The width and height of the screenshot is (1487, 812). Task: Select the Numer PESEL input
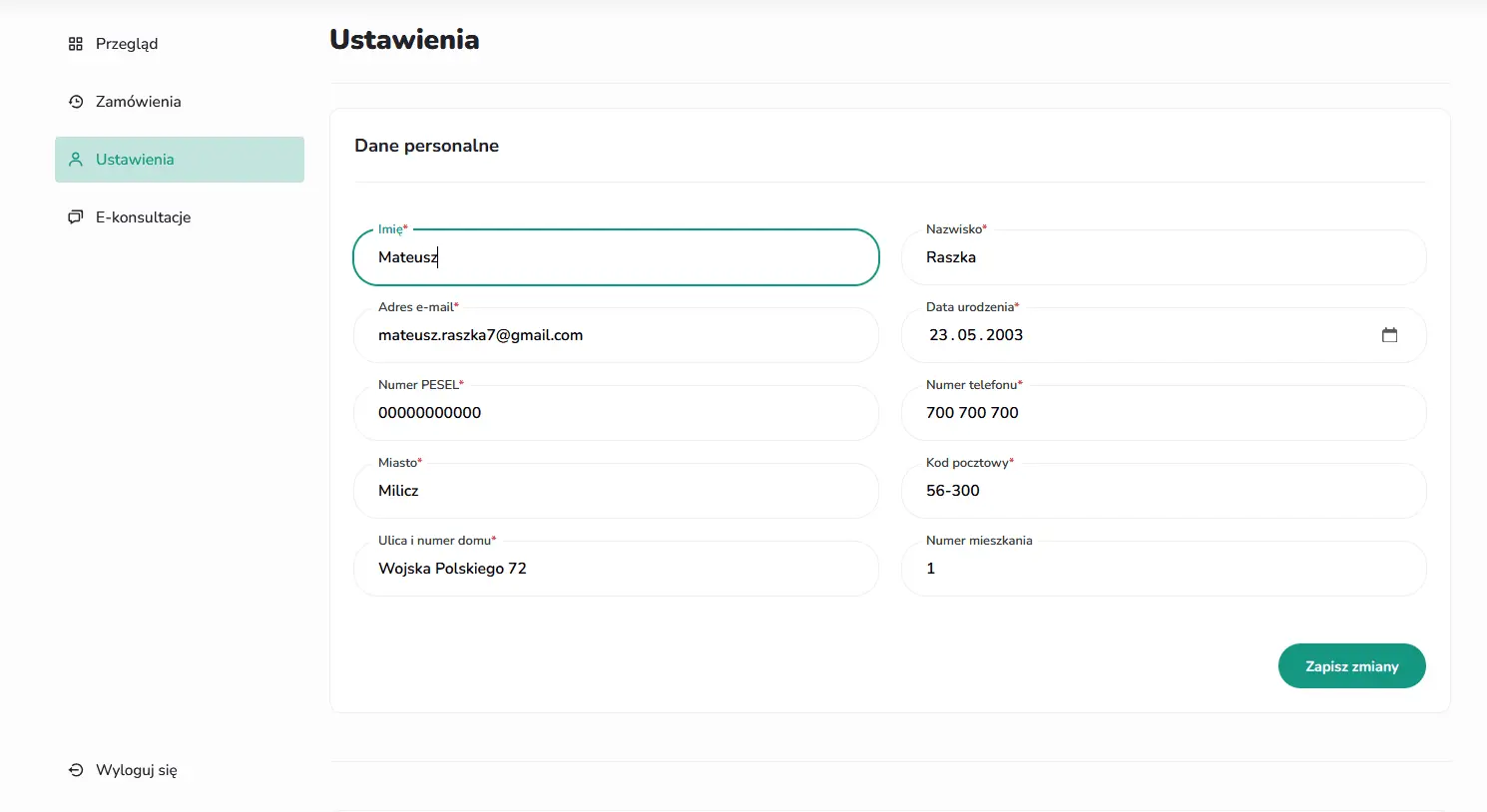pos(616,413)
